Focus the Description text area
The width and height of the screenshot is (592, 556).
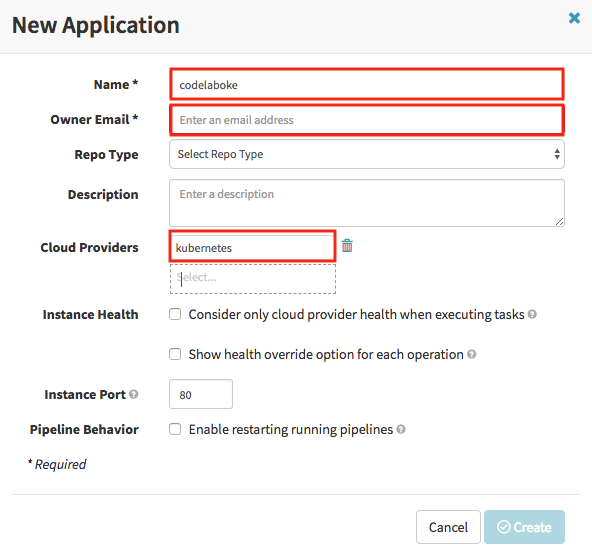pyautogui.click(x=367, y=203)
